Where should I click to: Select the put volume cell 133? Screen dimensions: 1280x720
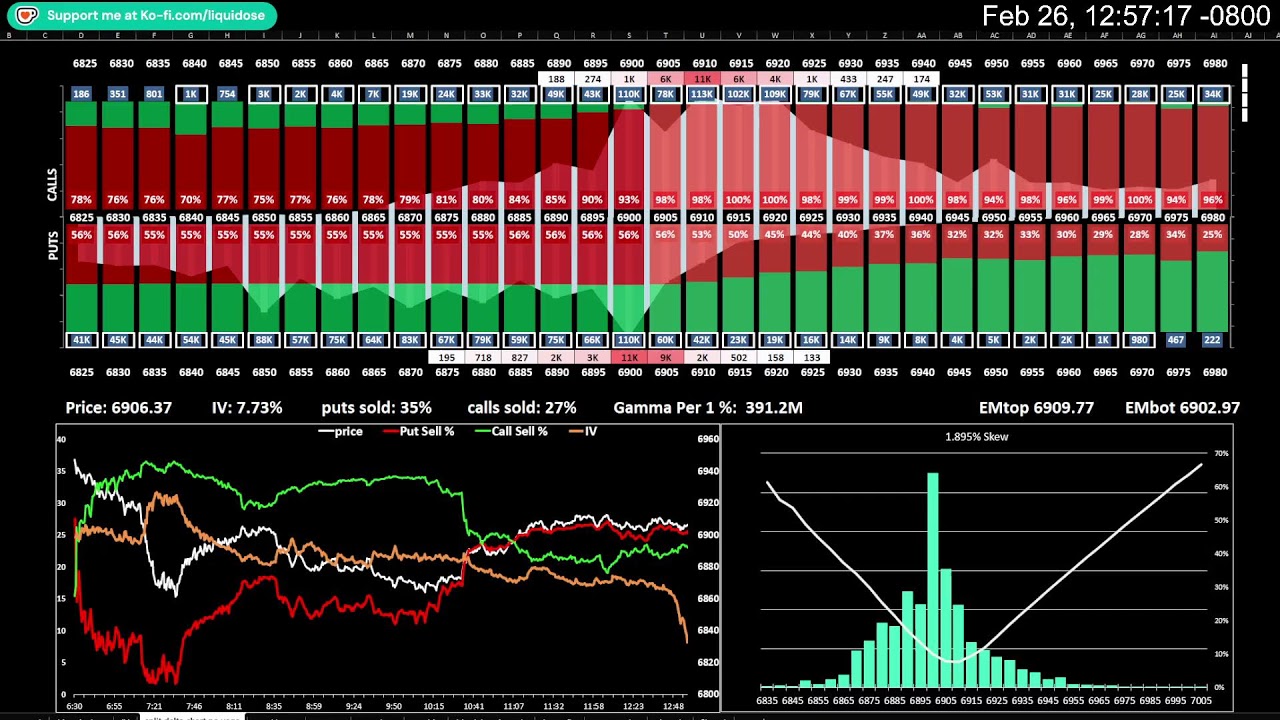[x=811, y=357]
